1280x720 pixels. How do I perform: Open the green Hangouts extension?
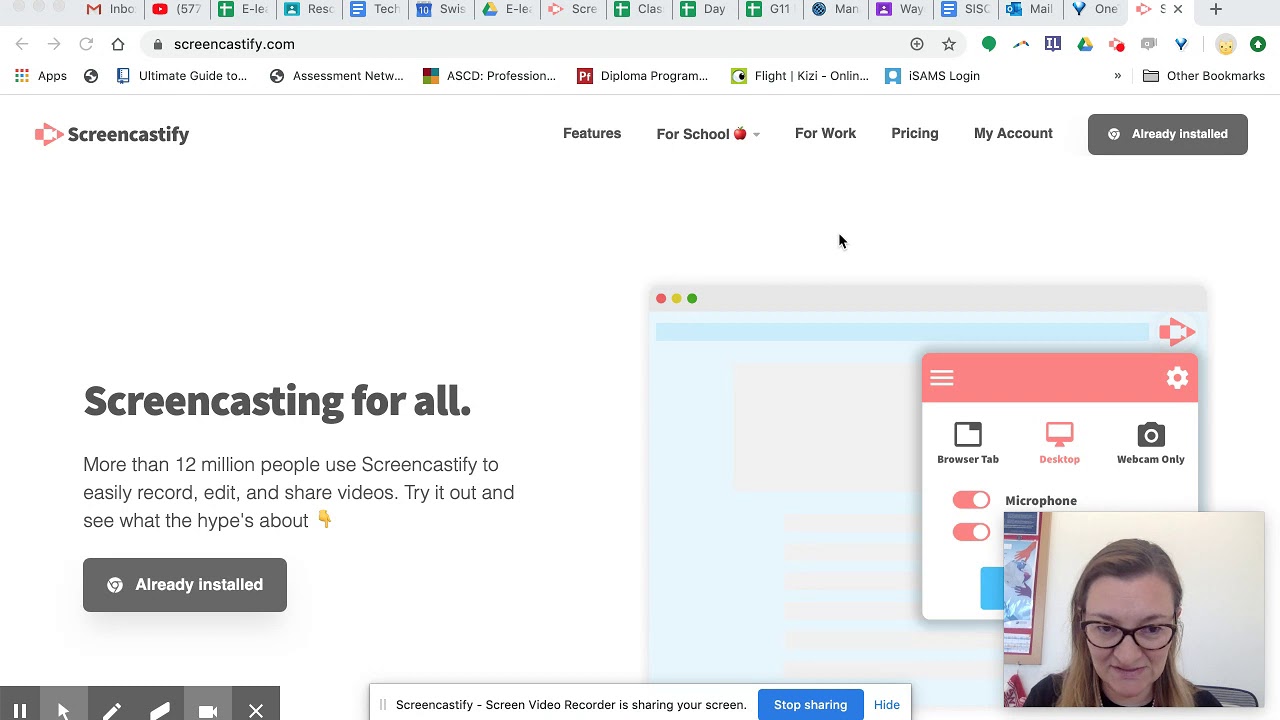[x=989, y=44]
